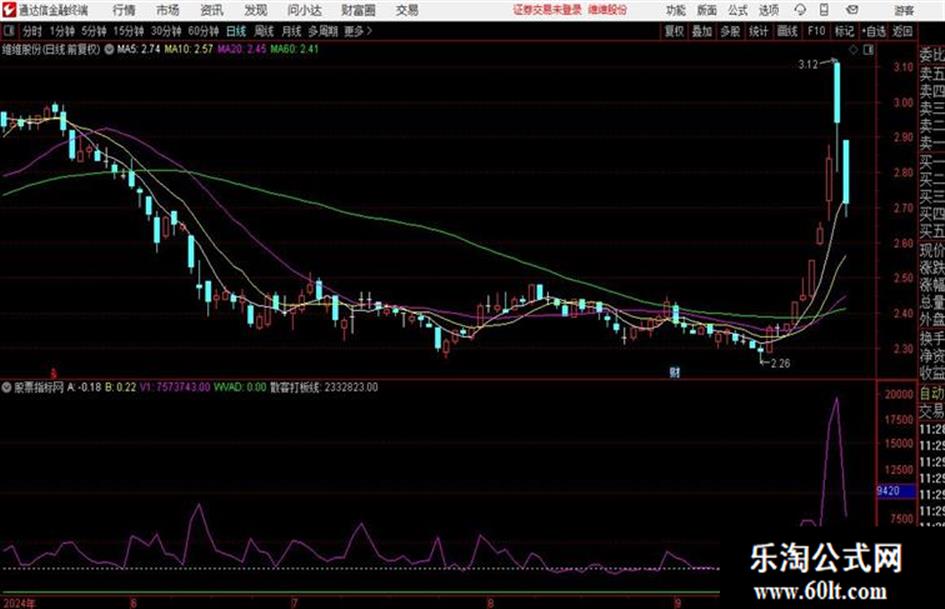This screenshot has height=609, width=945.
Task: Click the diamond icon atop the chart
Action: 853,50
